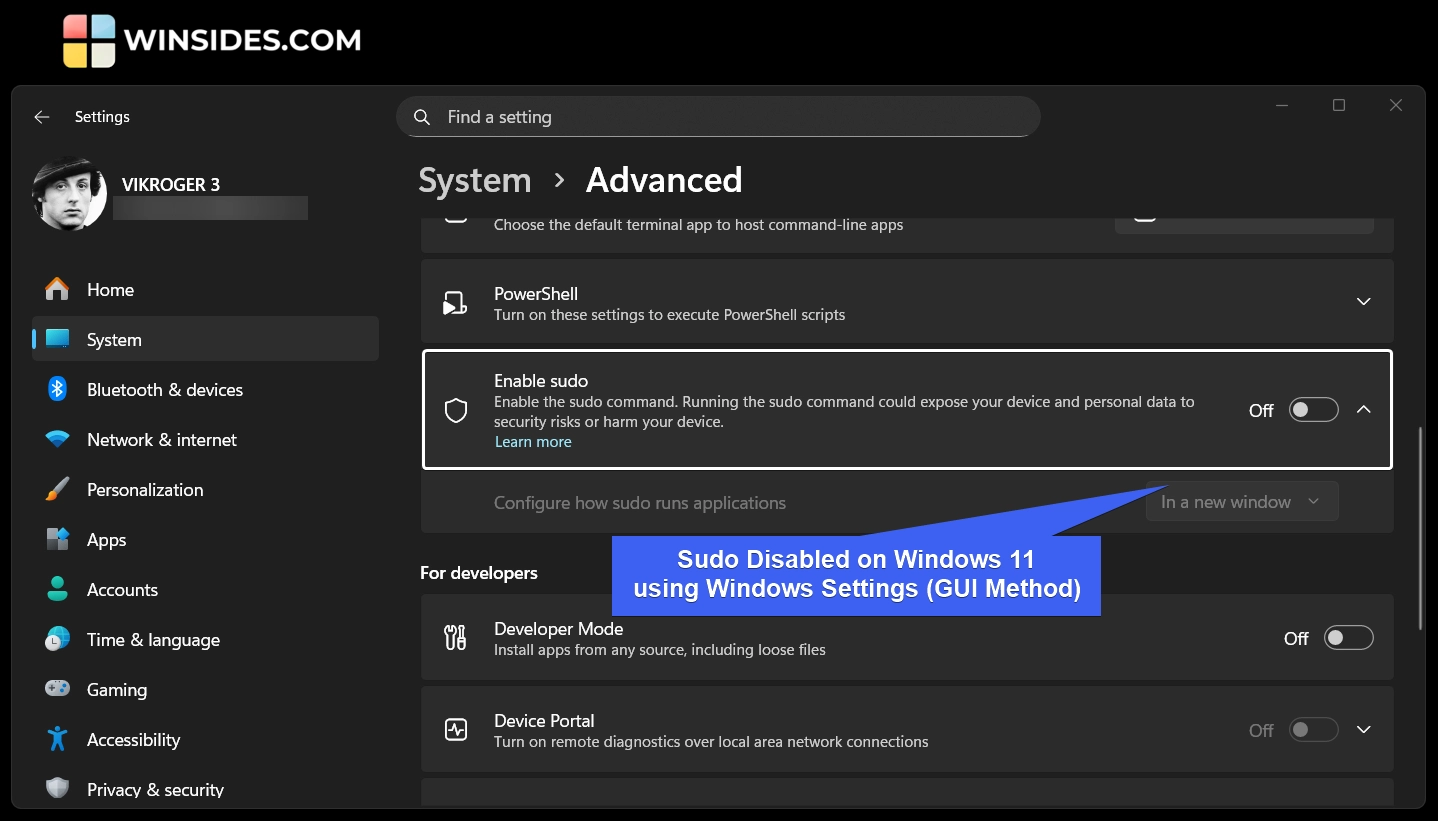Click the Apps icon in sidebar
Image resolution: width=1438 pixels, height=821 pixels.
point(57,539)
